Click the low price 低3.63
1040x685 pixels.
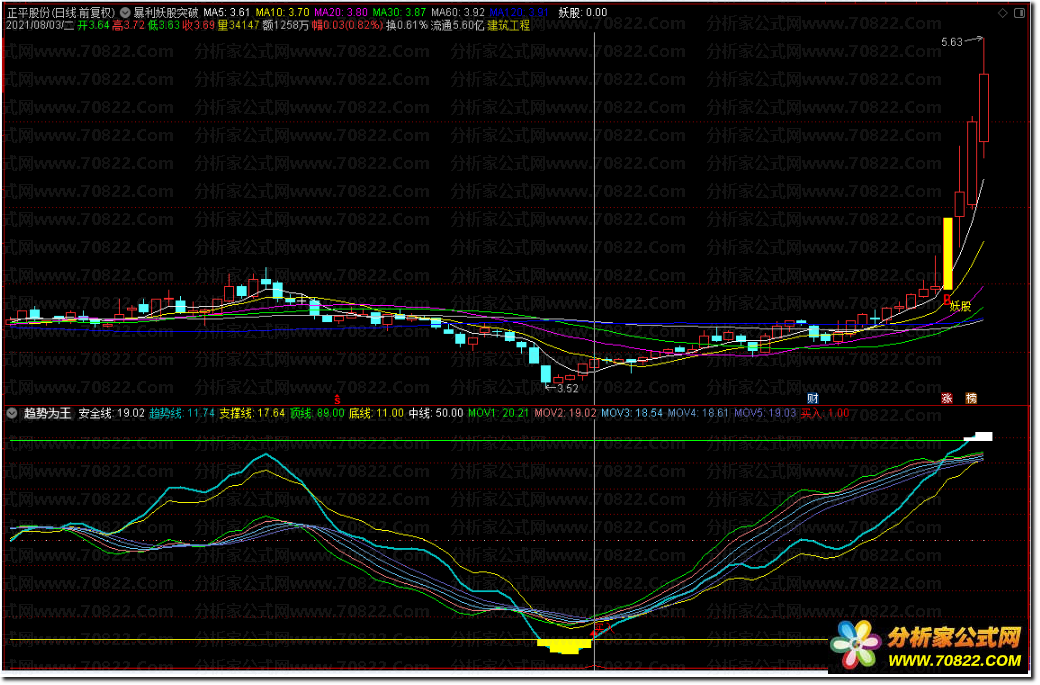click(x=163, y=25)
